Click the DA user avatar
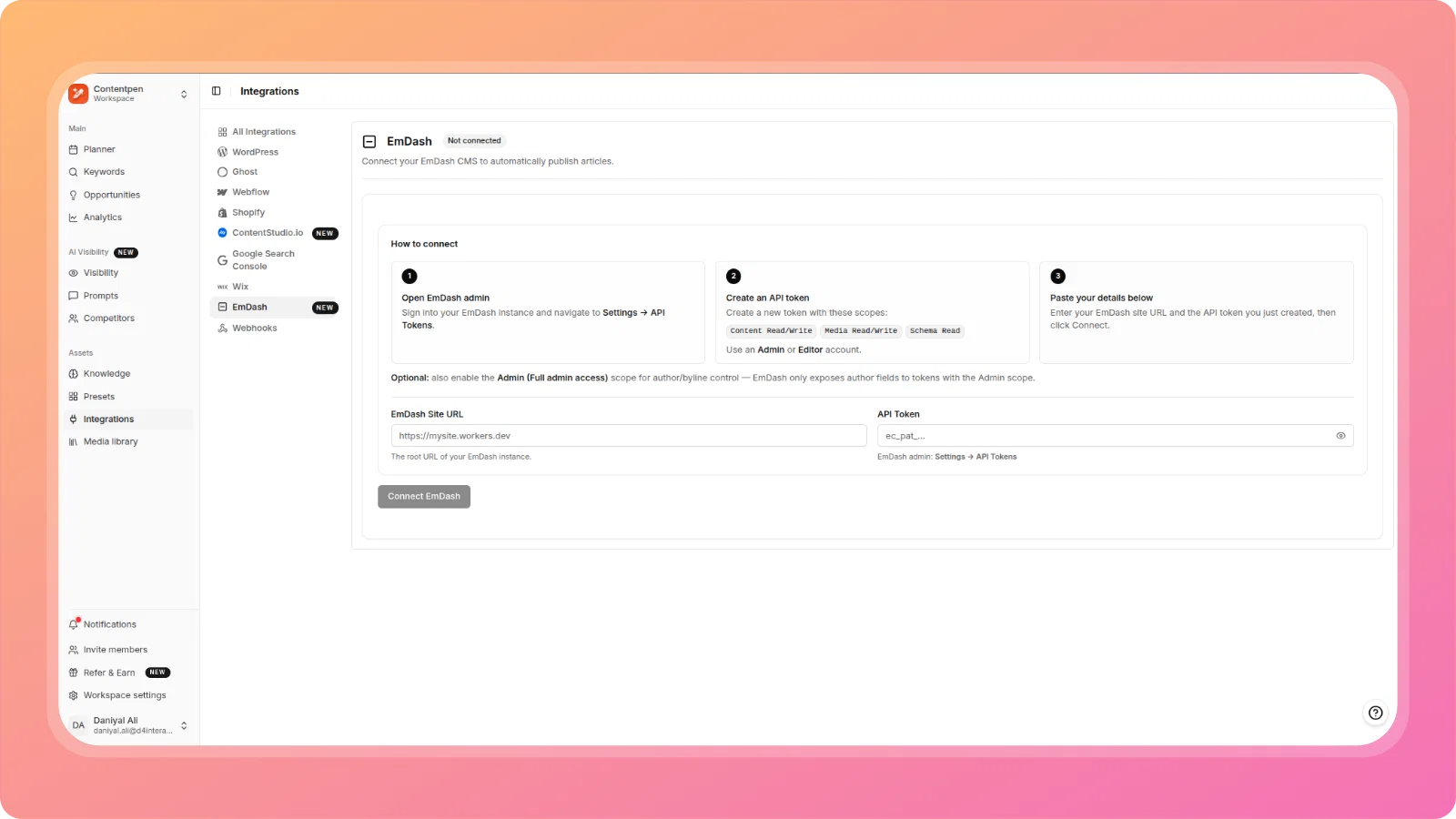 pyautogui.click(x=78, y=725)
